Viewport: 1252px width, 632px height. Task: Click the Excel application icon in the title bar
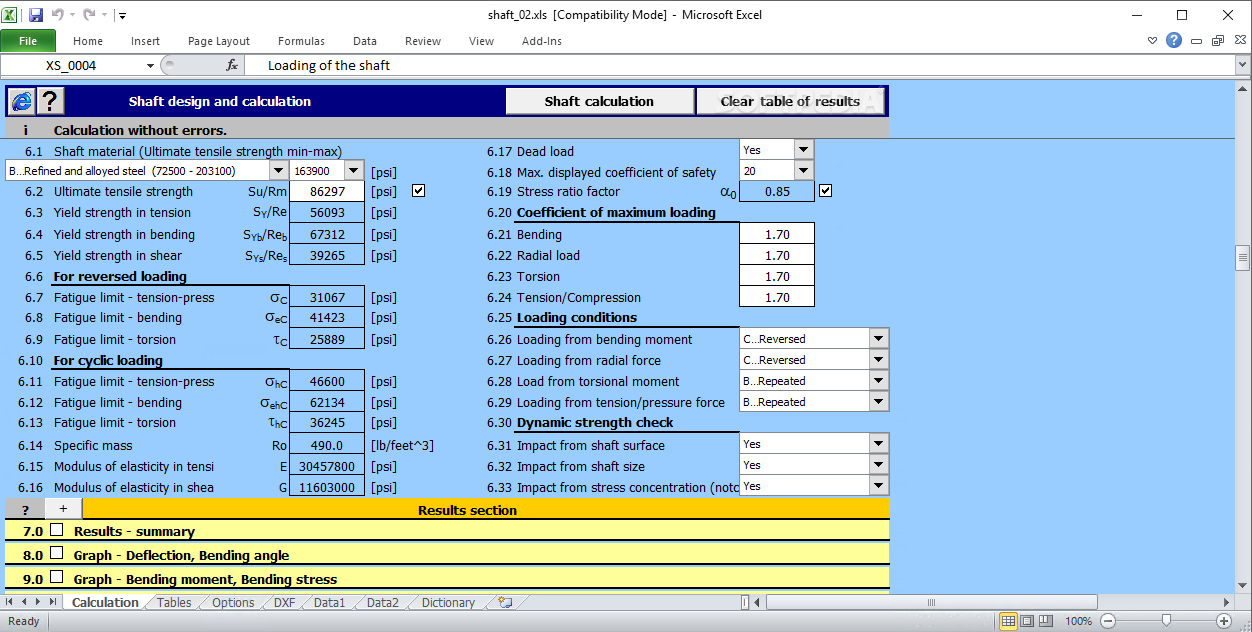(x=11, y=15)
